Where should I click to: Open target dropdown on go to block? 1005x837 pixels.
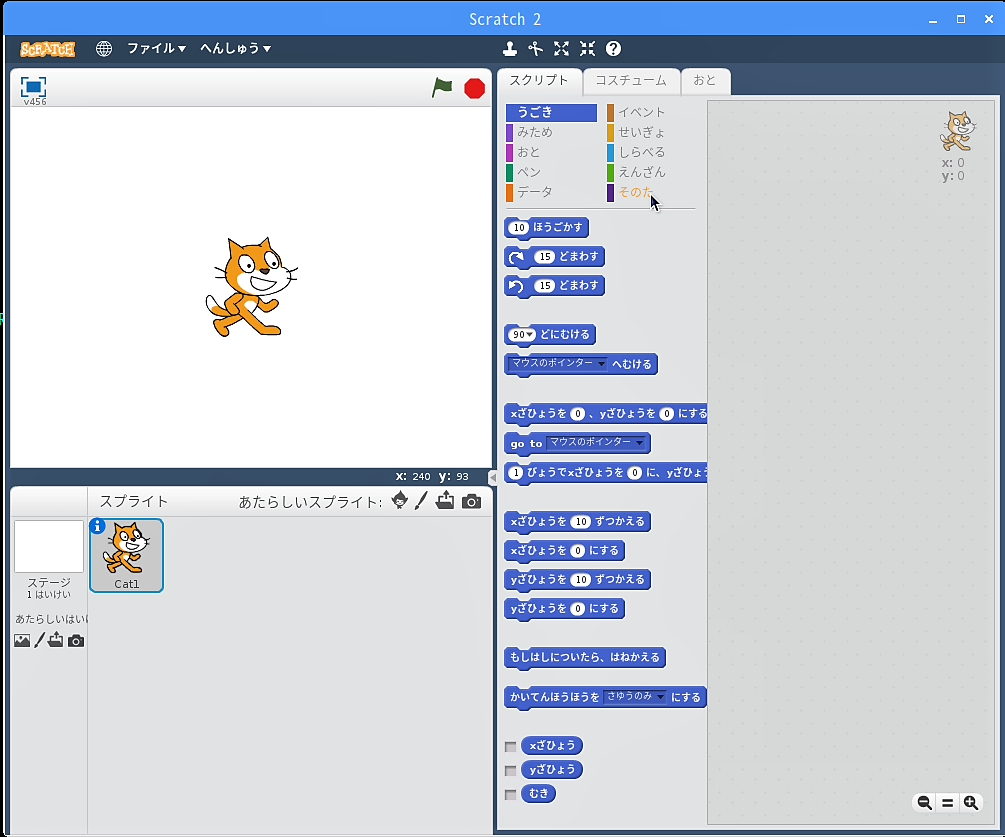tap(639, 442)
